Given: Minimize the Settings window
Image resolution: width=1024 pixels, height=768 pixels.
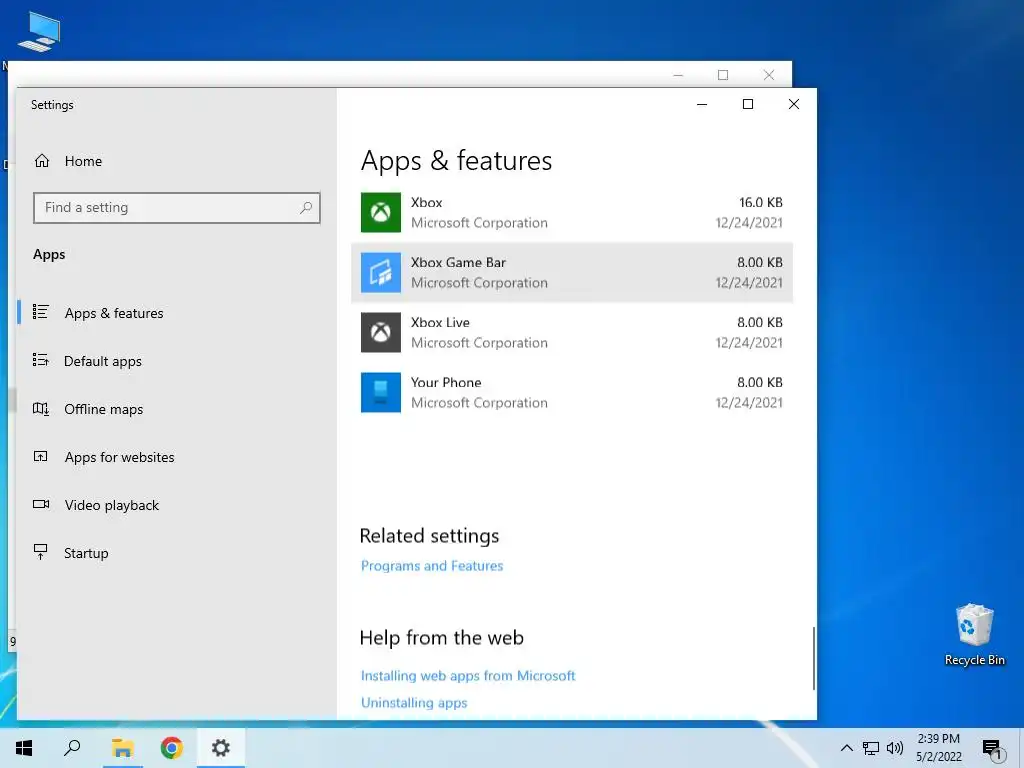Looking at the screenshot, I should 702,104.
